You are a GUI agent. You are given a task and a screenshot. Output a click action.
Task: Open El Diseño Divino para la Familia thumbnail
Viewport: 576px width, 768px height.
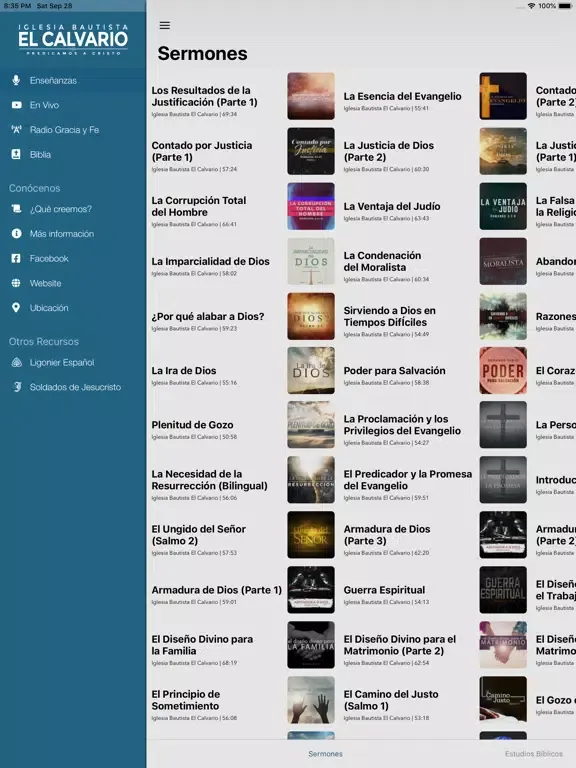pos(311,645)
